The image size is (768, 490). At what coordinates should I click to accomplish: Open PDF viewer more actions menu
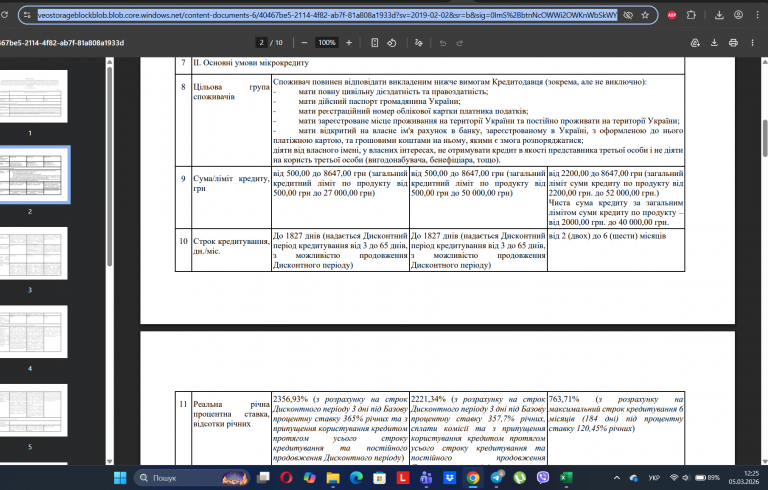pos(752,43)
